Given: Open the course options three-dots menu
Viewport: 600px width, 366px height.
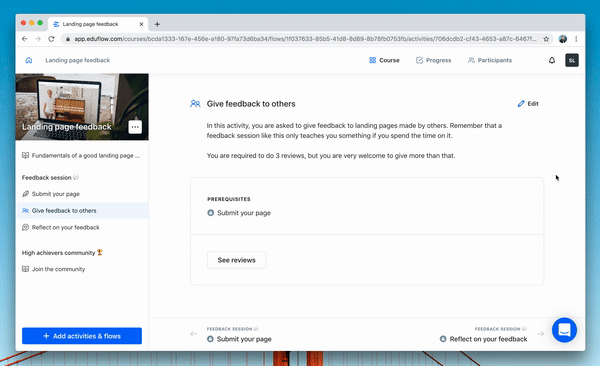Looking at the screenshot, I should point(135,127).
